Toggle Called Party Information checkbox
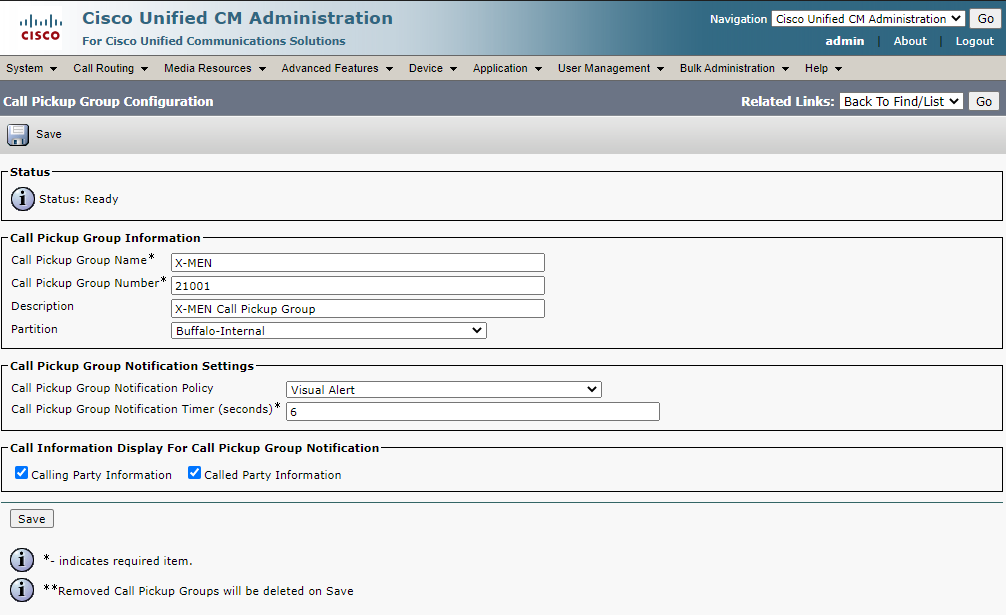 195,473
